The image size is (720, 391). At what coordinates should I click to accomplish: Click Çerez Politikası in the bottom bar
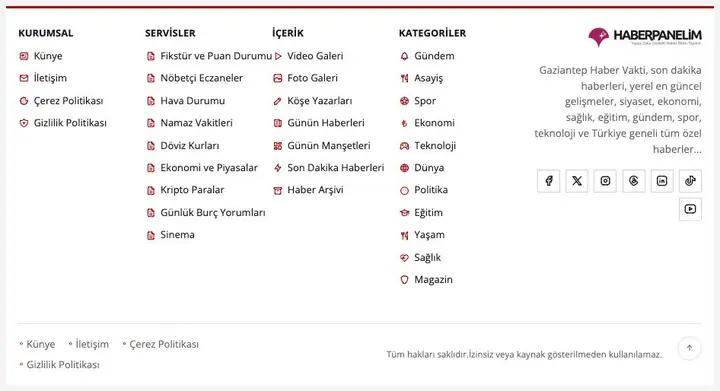click(164, 344)
